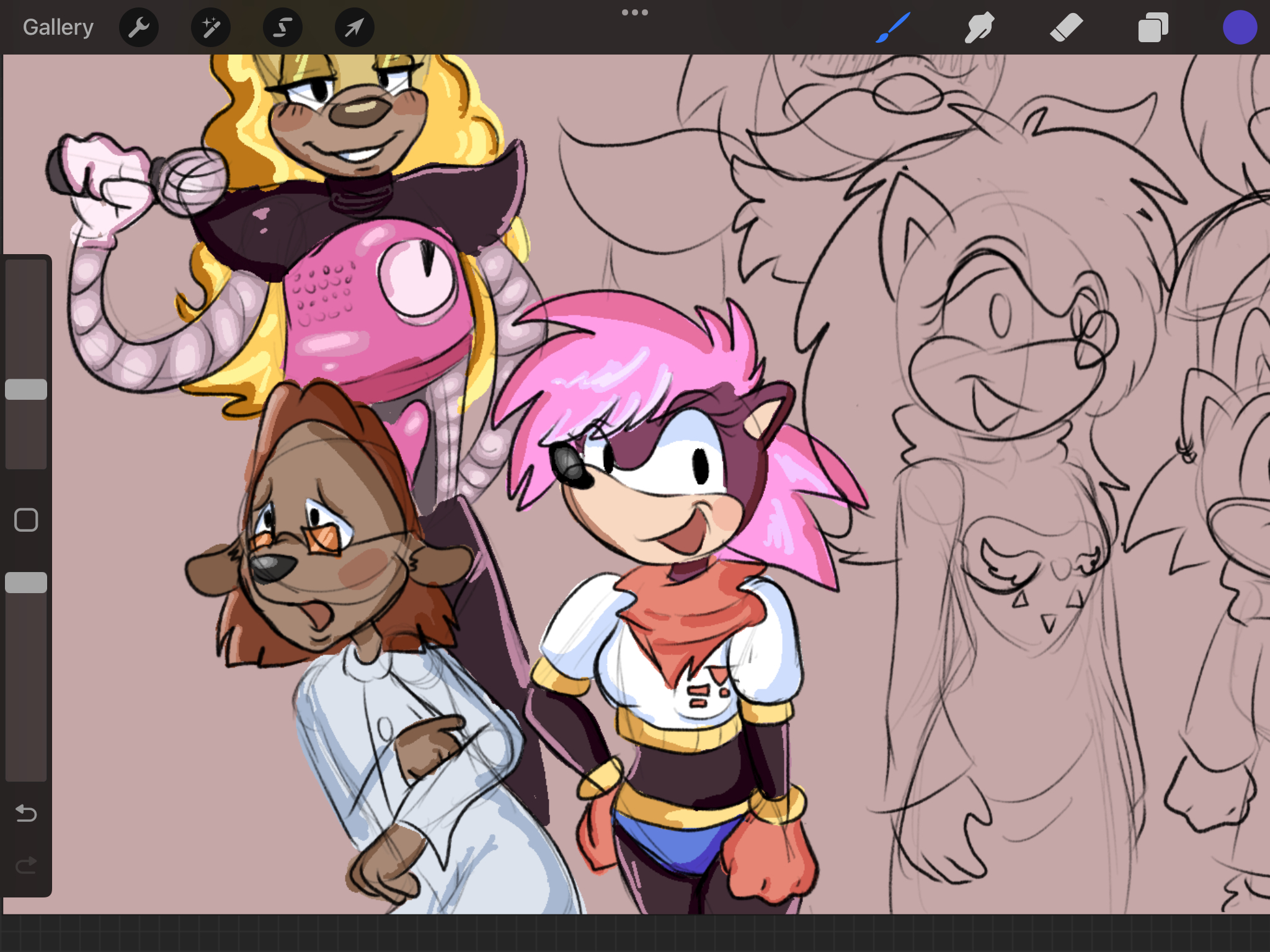Image resolution: width=1270 pixels, height=952 pixels.
Task: Return to the Gallery
Action: pos(58,27)
